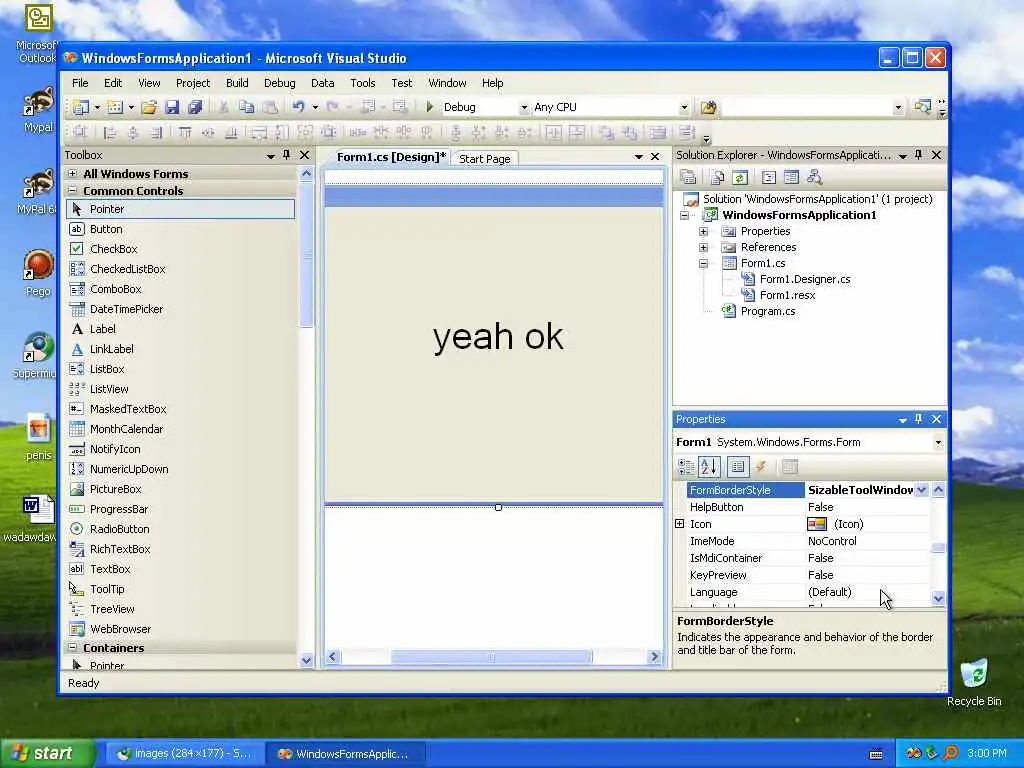
Task: Switch to the Start Page tab
Action: pos(485,159)
